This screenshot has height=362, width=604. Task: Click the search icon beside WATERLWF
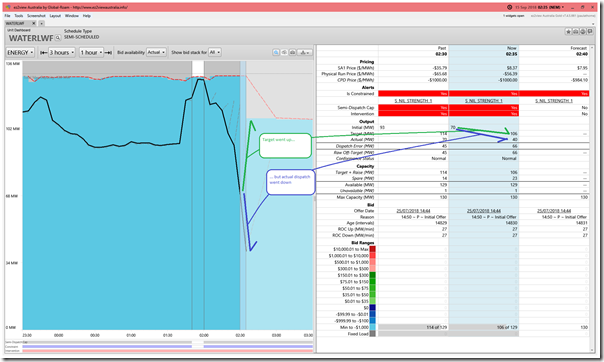click(58, 38)
